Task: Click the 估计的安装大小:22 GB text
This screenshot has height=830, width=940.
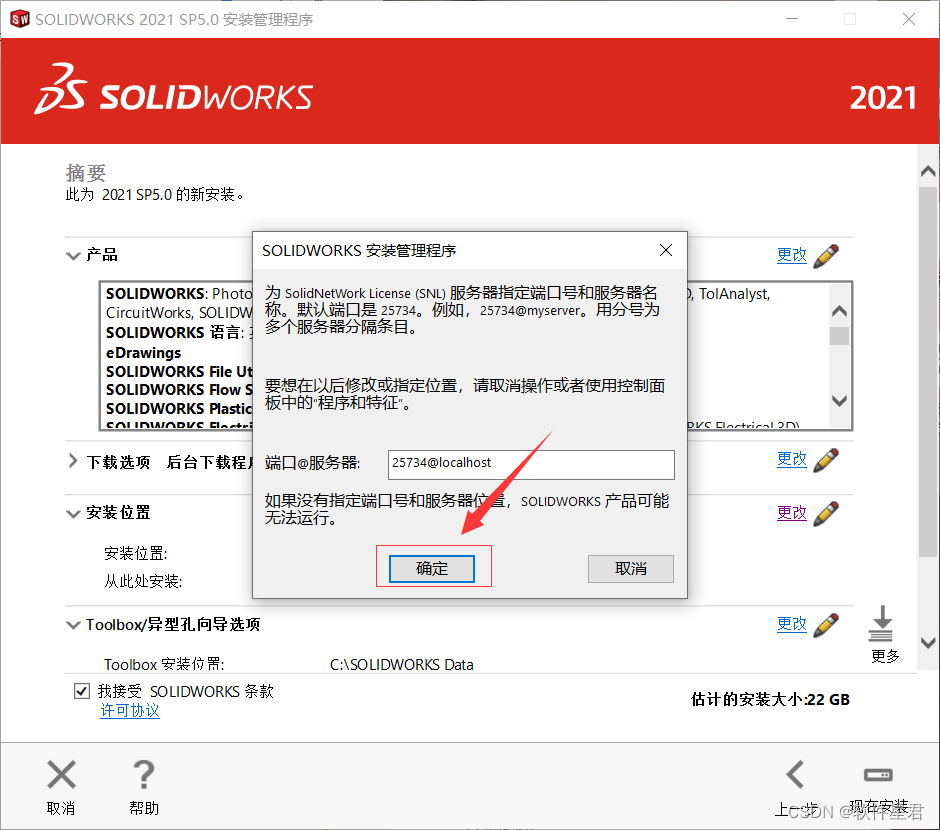Action: coord(770,699)
